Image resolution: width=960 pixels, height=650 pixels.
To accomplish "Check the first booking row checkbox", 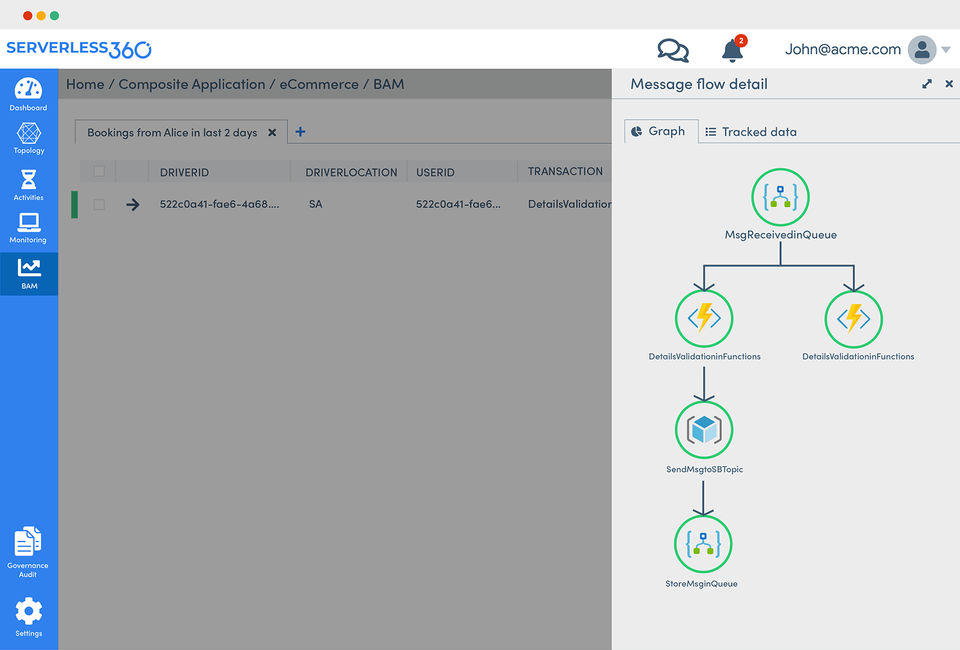I will pos(99,204).
